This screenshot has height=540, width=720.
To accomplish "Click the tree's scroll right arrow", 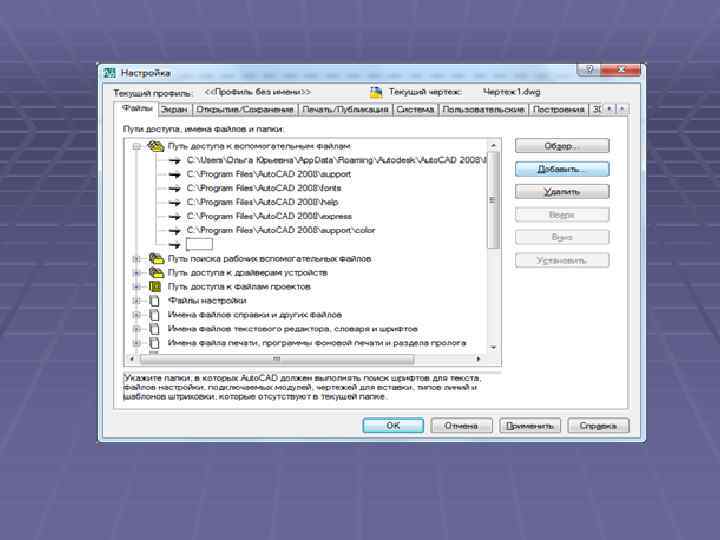I will coord(478,359).
